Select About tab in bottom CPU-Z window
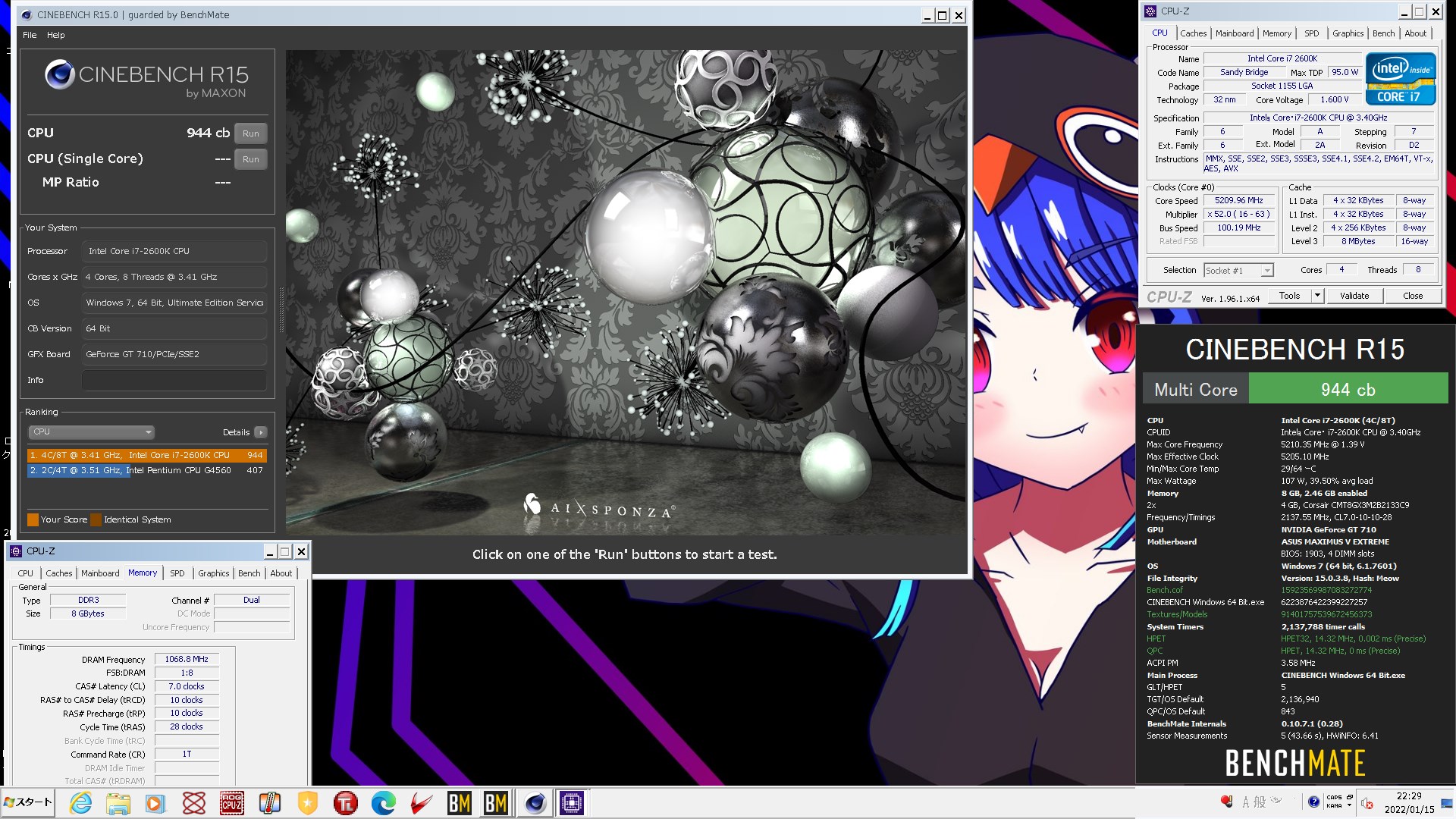 pos(281,573)
